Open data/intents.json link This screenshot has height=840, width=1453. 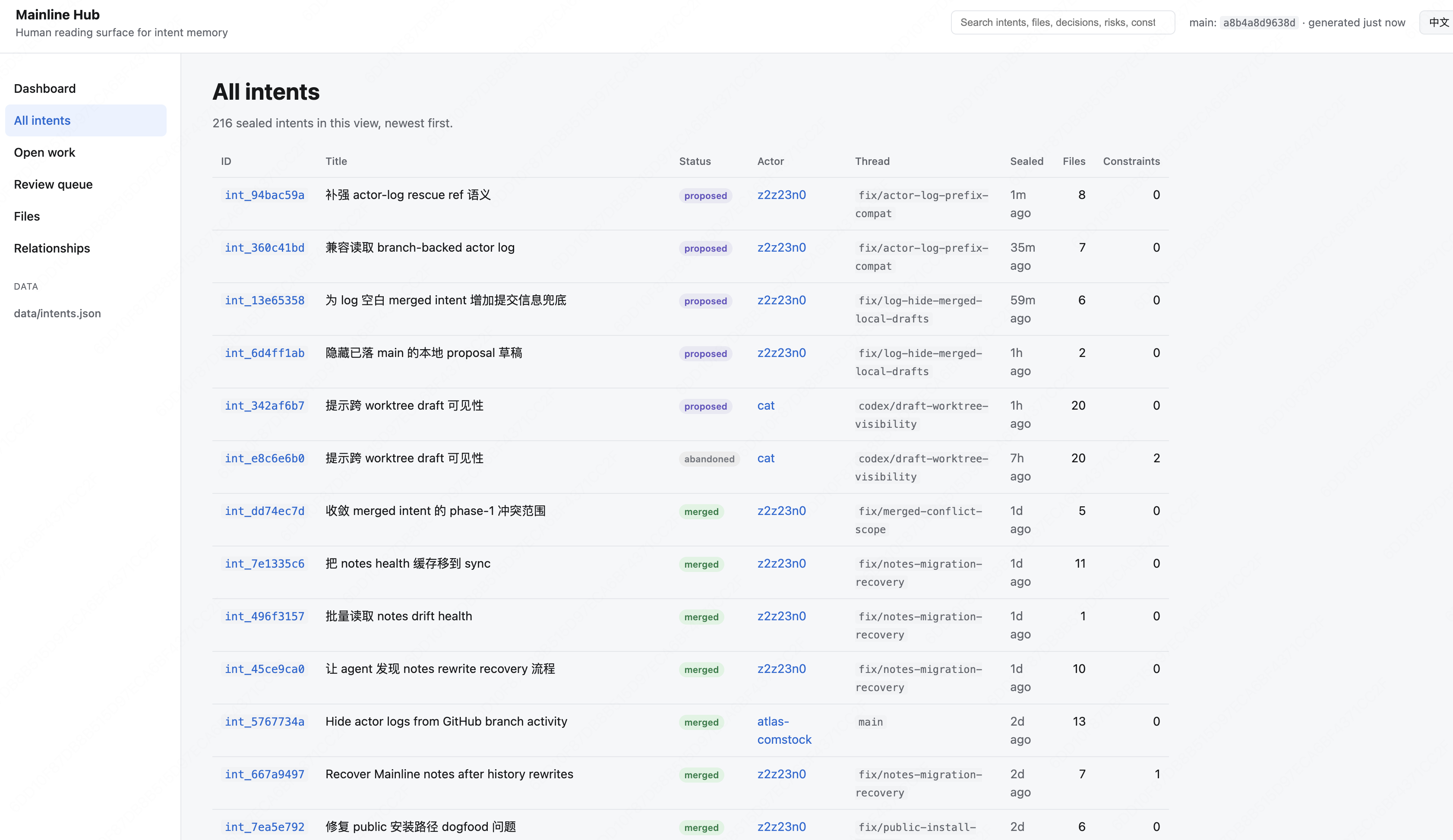(x=57, y=314)
